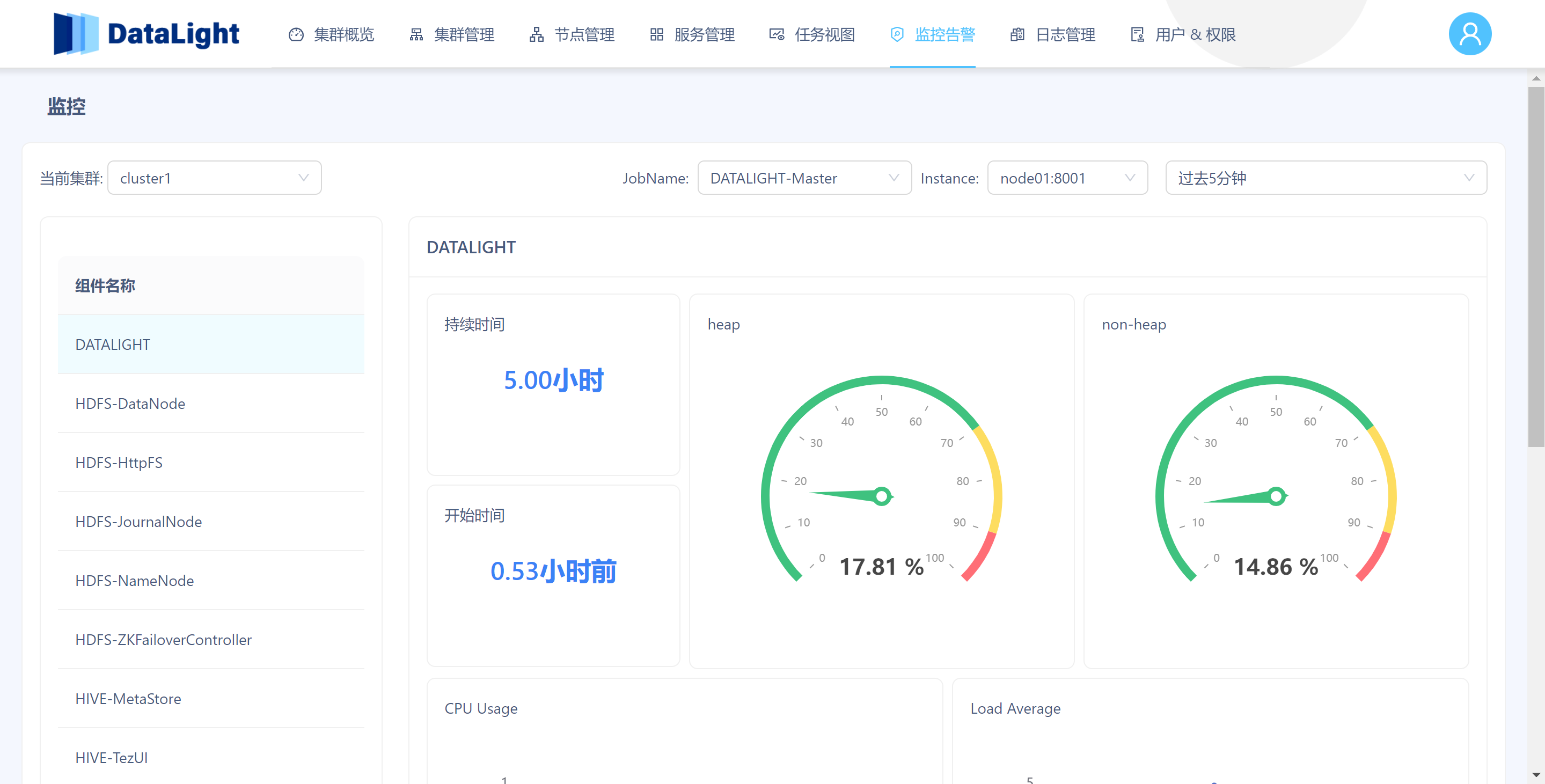Click the DataLight logo
Image resolution: width=1545 pixels, height=784 pixels.
point(147,34)
